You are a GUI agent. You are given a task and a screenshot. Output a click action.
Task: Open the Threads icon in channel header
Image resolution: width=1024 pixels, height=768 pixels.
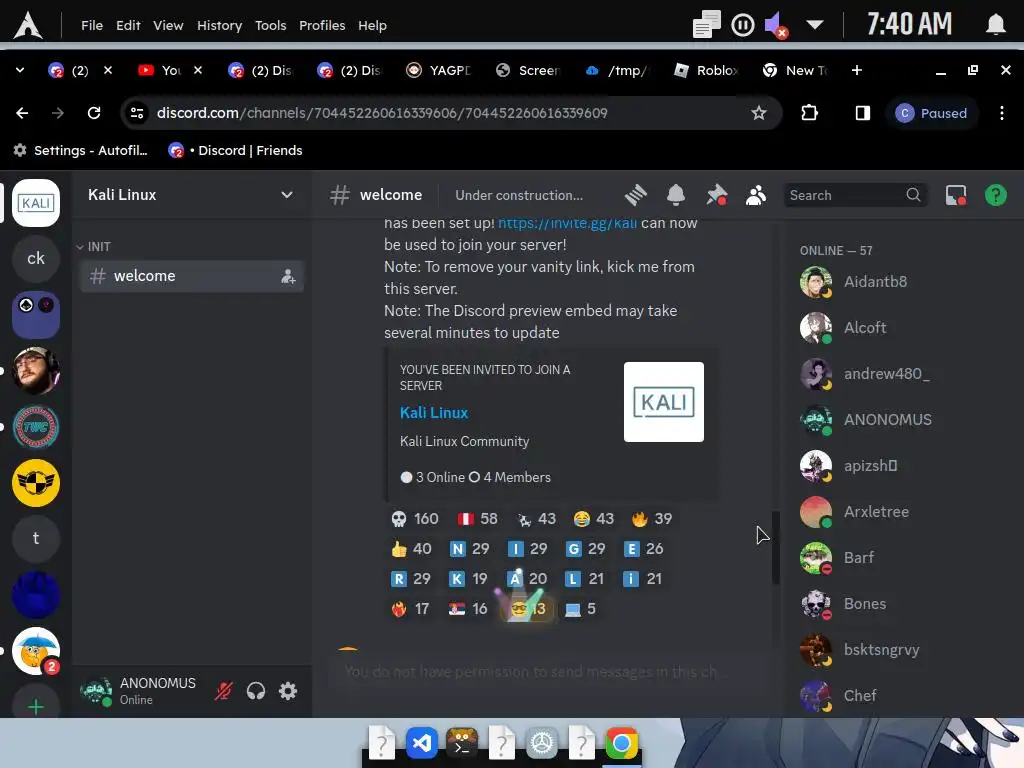pos(635,195)
